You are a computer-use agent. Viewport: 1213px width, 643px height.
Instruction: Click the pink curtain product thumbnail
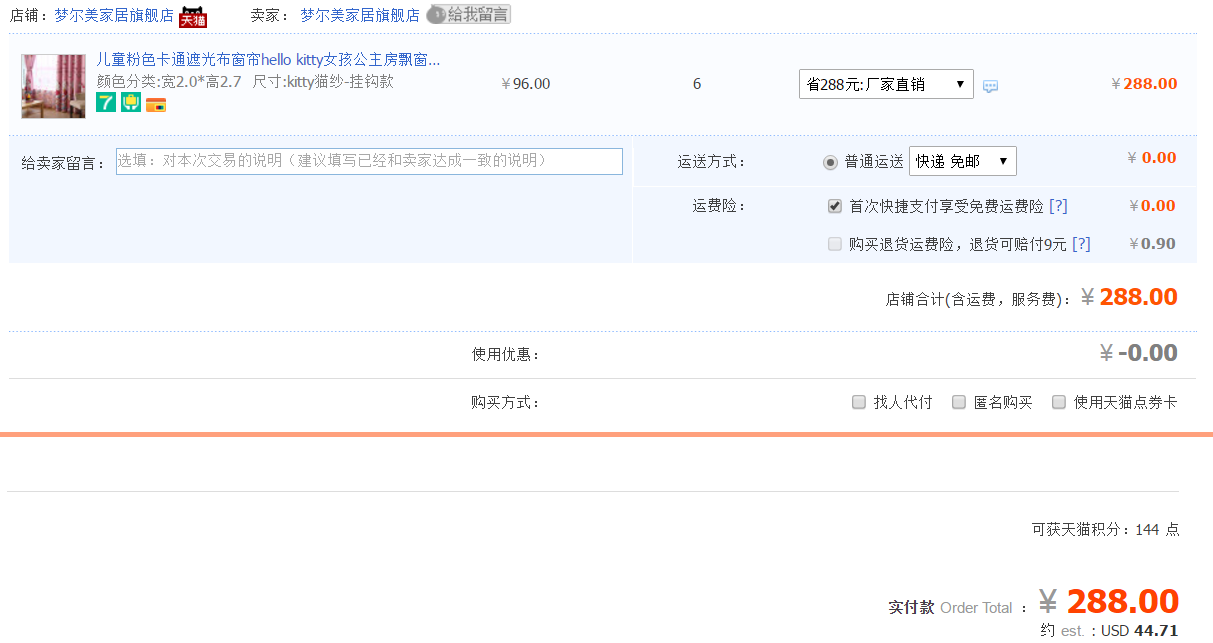pos(53,86)
